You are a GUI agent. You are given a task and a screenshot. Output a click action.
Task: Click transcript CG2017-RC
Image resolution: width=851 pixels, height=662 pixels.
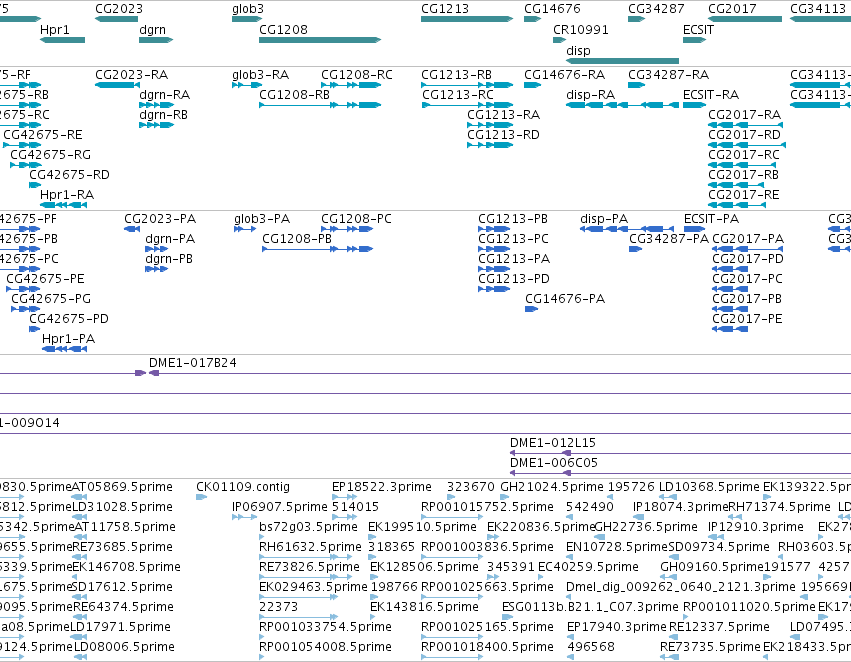pos(744,155)
